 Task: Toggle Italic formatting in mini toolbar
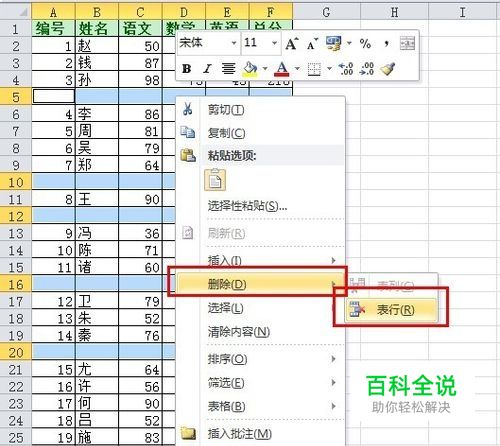coord(207,69)
